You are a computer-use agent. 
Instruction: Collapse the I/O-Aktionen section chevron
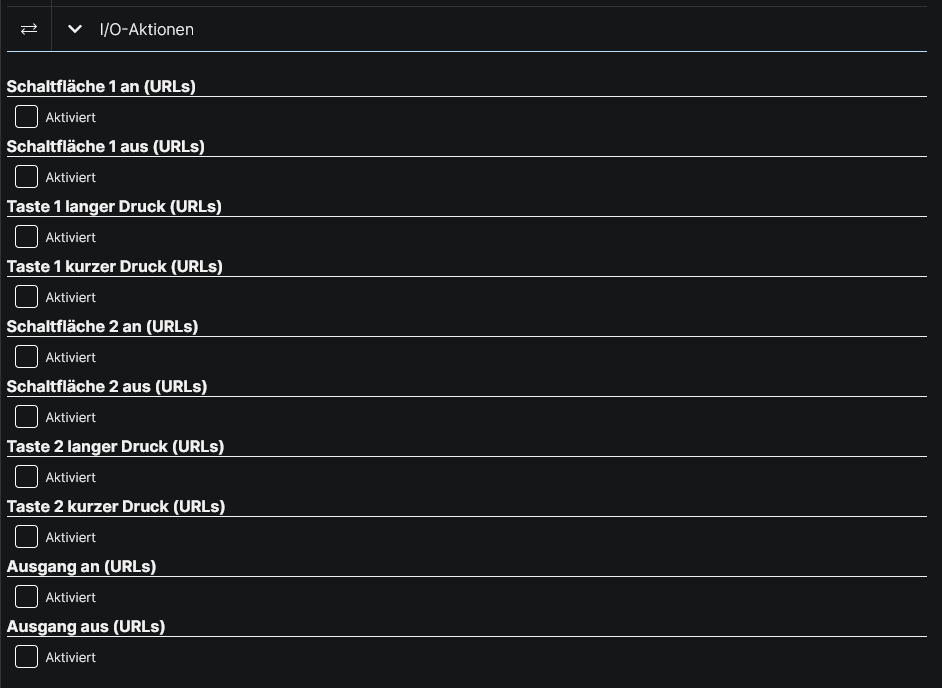tap(75, 29)
